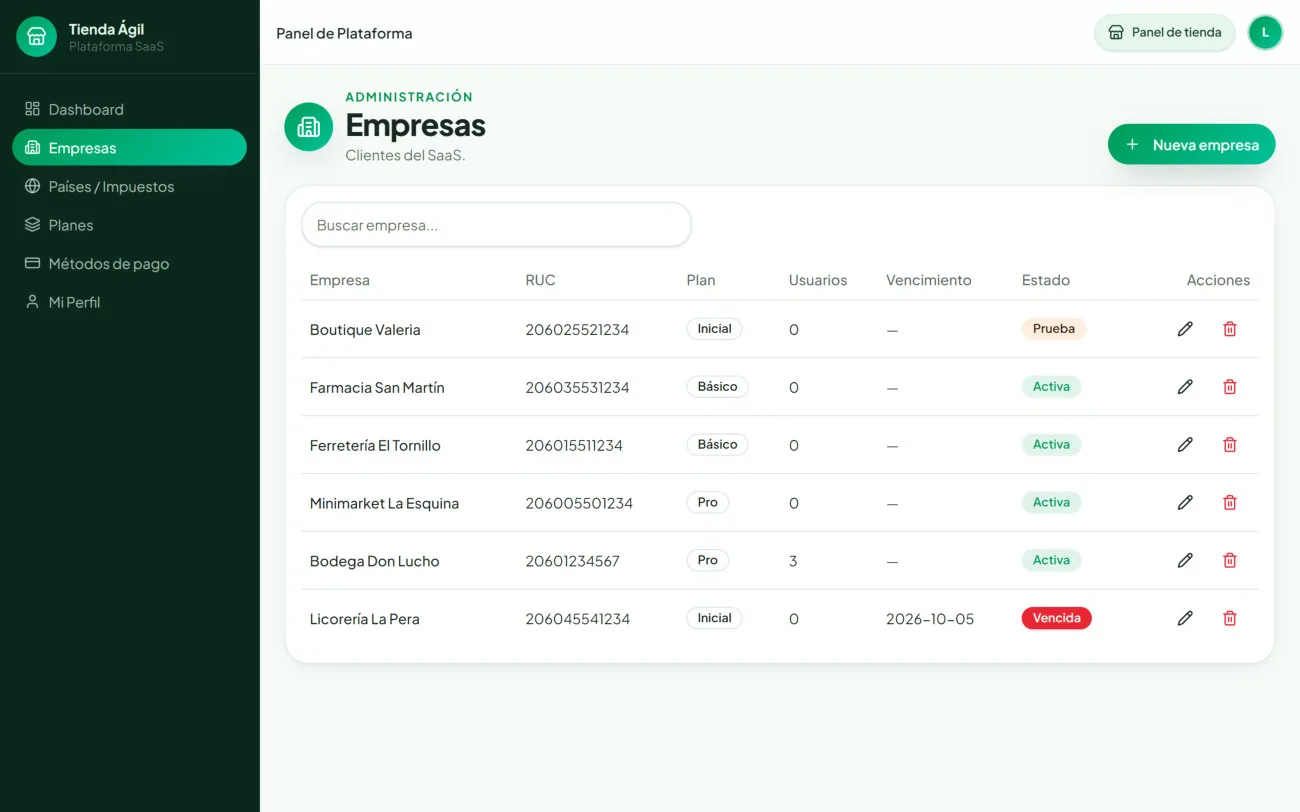The width and height of the screenshot is (1300, 812).
Task: Remove Licorería La Pera via trash icon
Action: [1230, 619]
